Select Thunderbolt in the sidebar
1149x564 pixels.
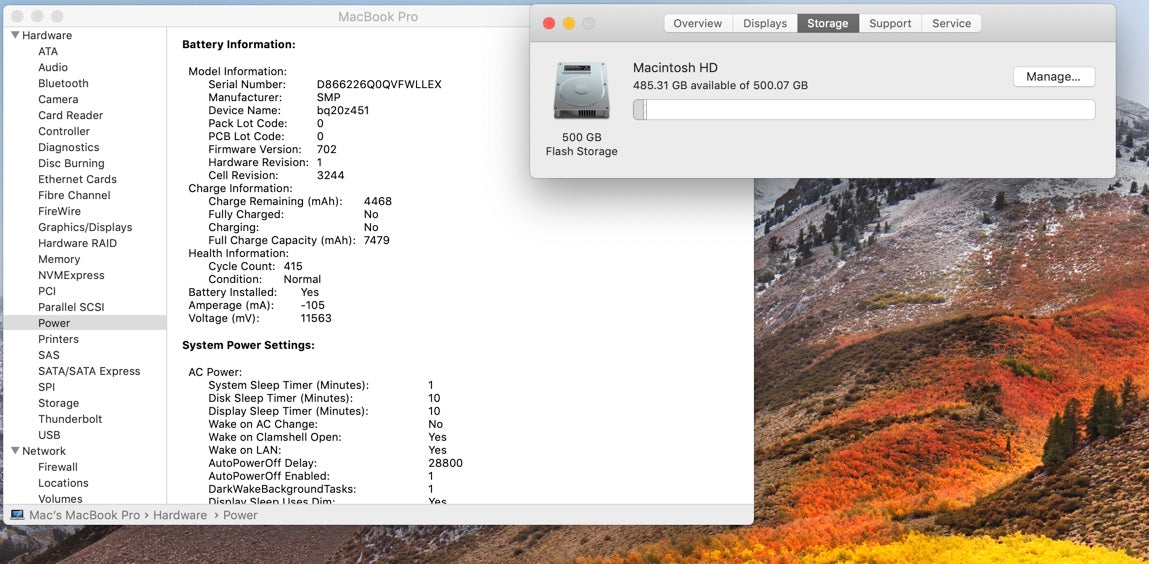coord(70,419)
